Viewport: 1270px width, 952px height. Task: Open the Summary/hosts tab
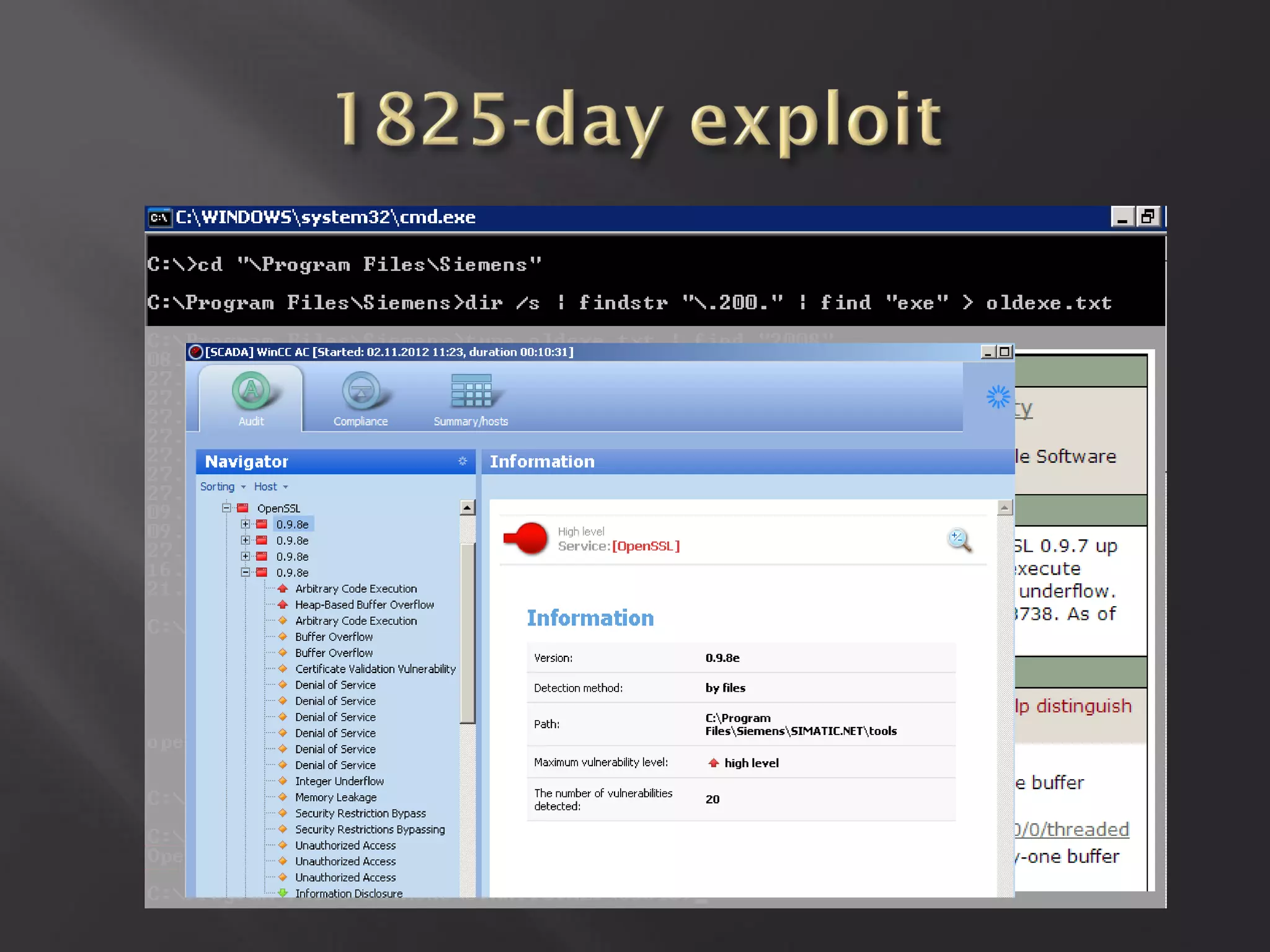(471, 392)
